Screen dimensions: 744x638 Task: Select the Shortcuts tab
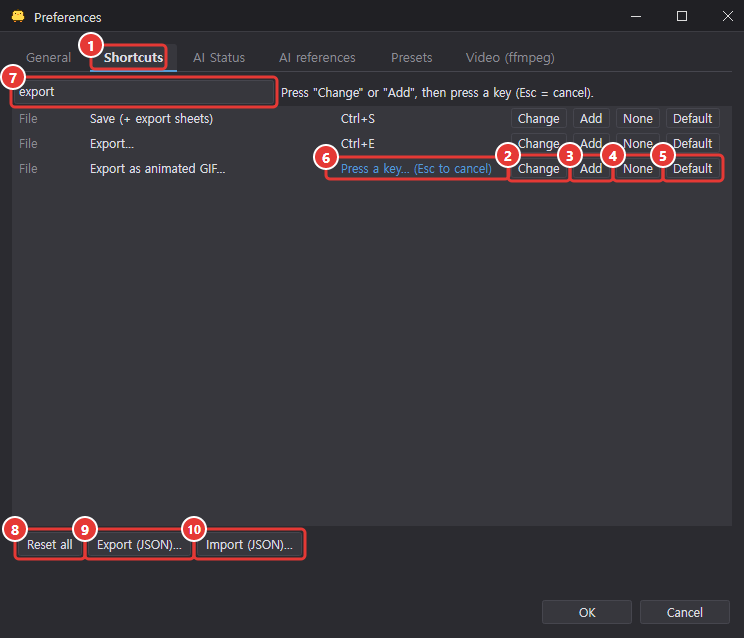coord(133,57)
